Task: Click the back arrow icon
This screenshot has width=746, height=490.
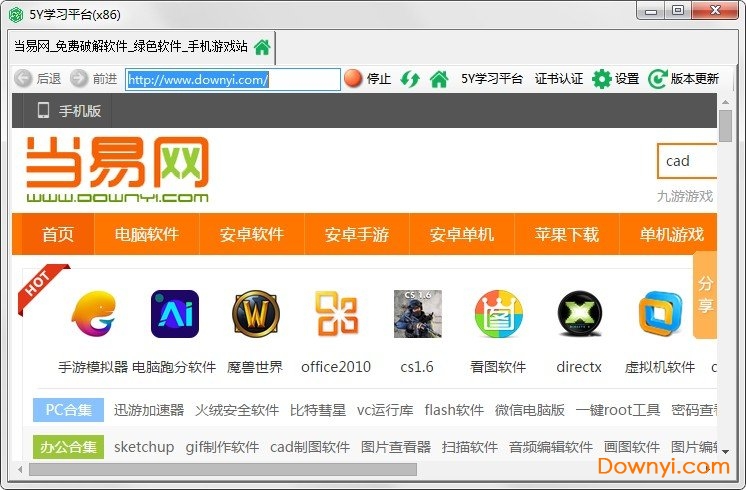Action: tap(23, 78)
